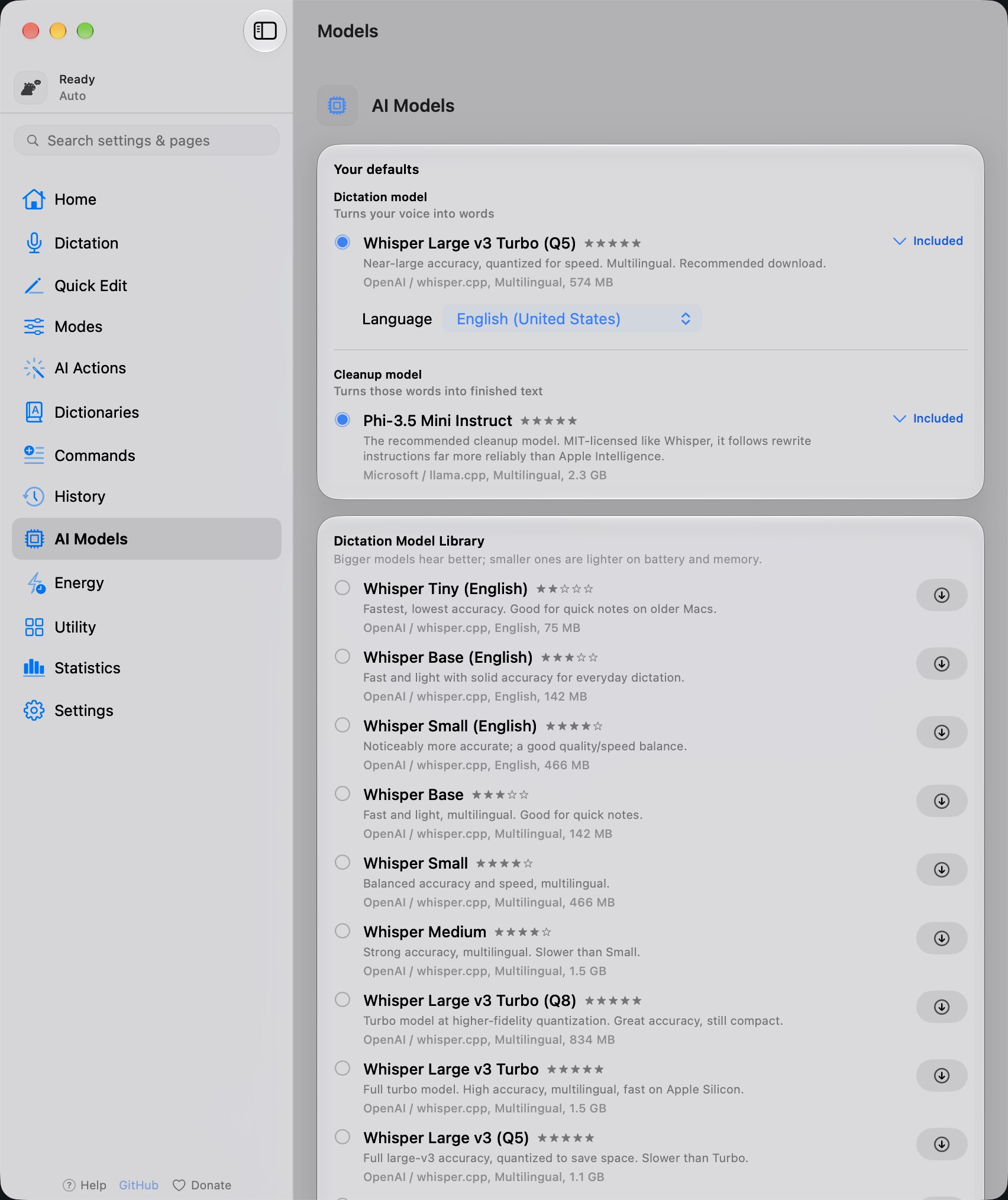Select the Whisper Tiny (English) radio button
Image resolution: width=1008 pixels, height=1200 pixels.
tap(343, 588)
